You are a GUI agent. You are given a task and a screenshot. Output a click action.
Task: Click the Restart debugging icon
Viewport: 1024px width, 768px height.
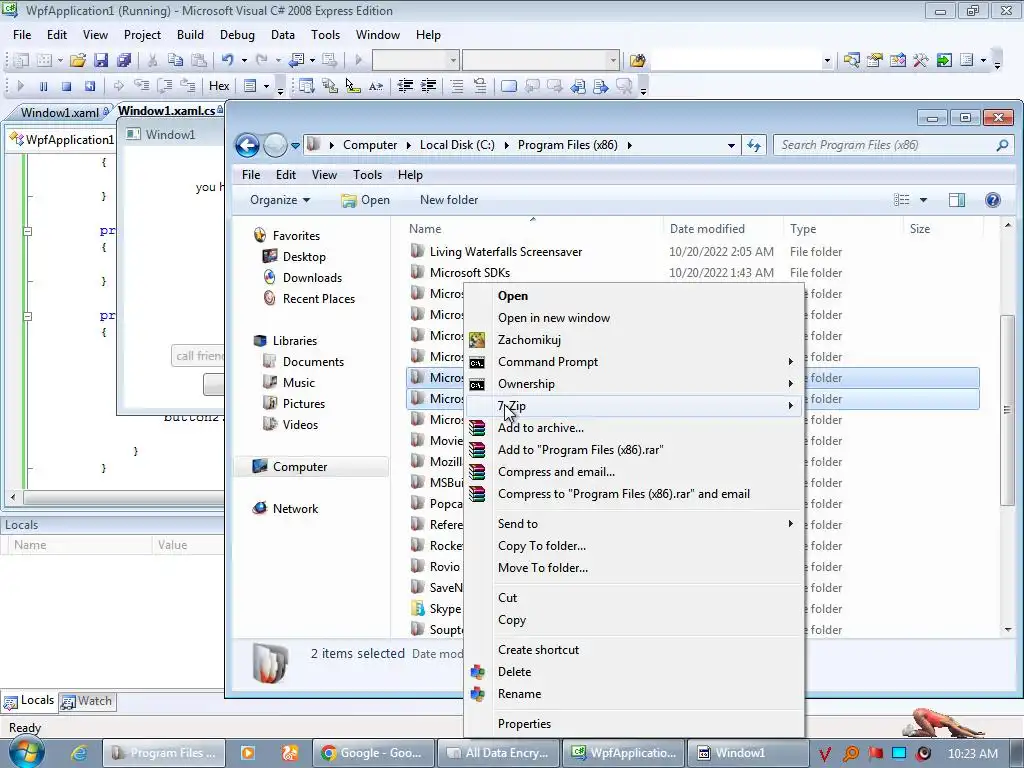coord(89,86)
